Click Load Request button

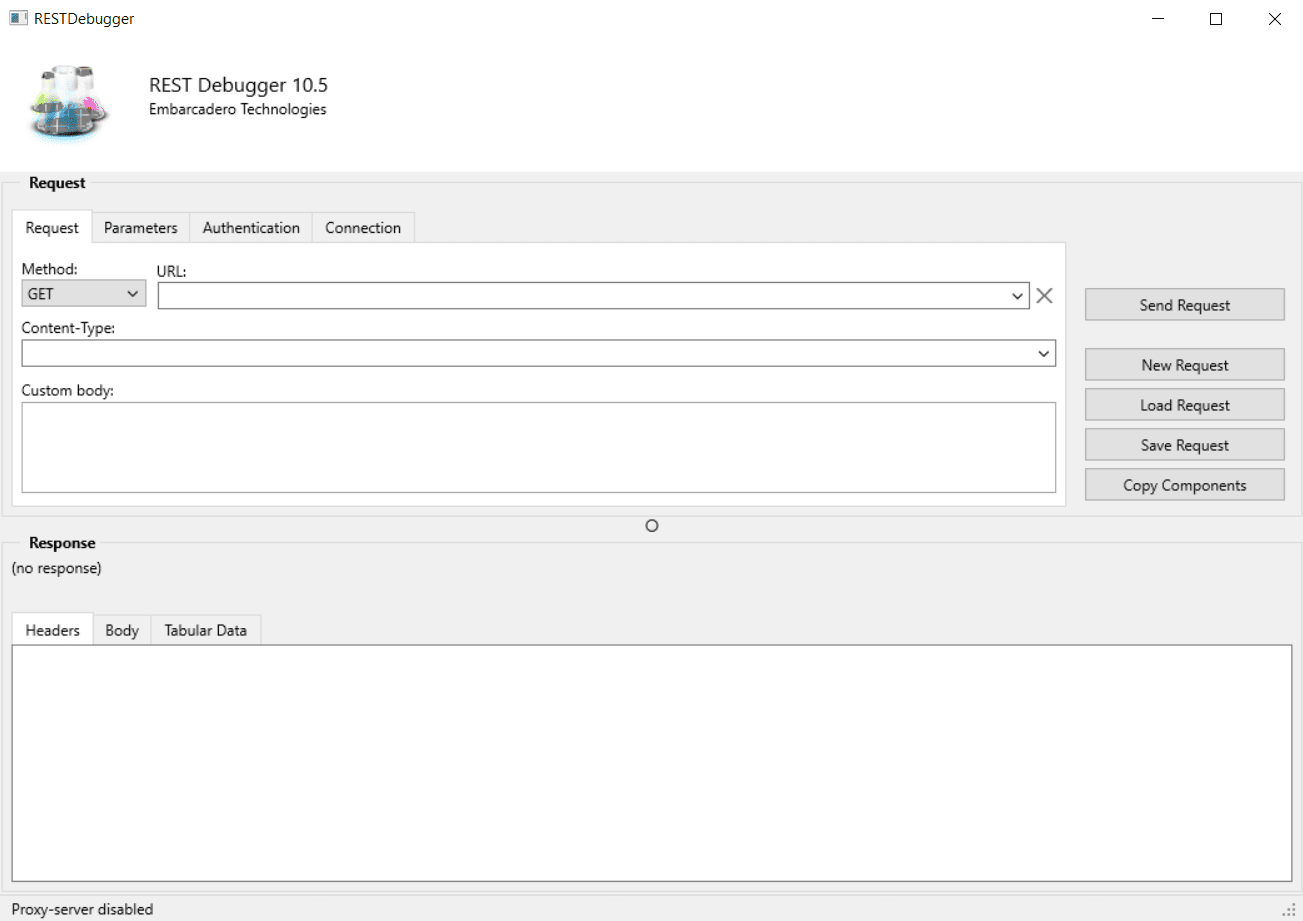1185,405
